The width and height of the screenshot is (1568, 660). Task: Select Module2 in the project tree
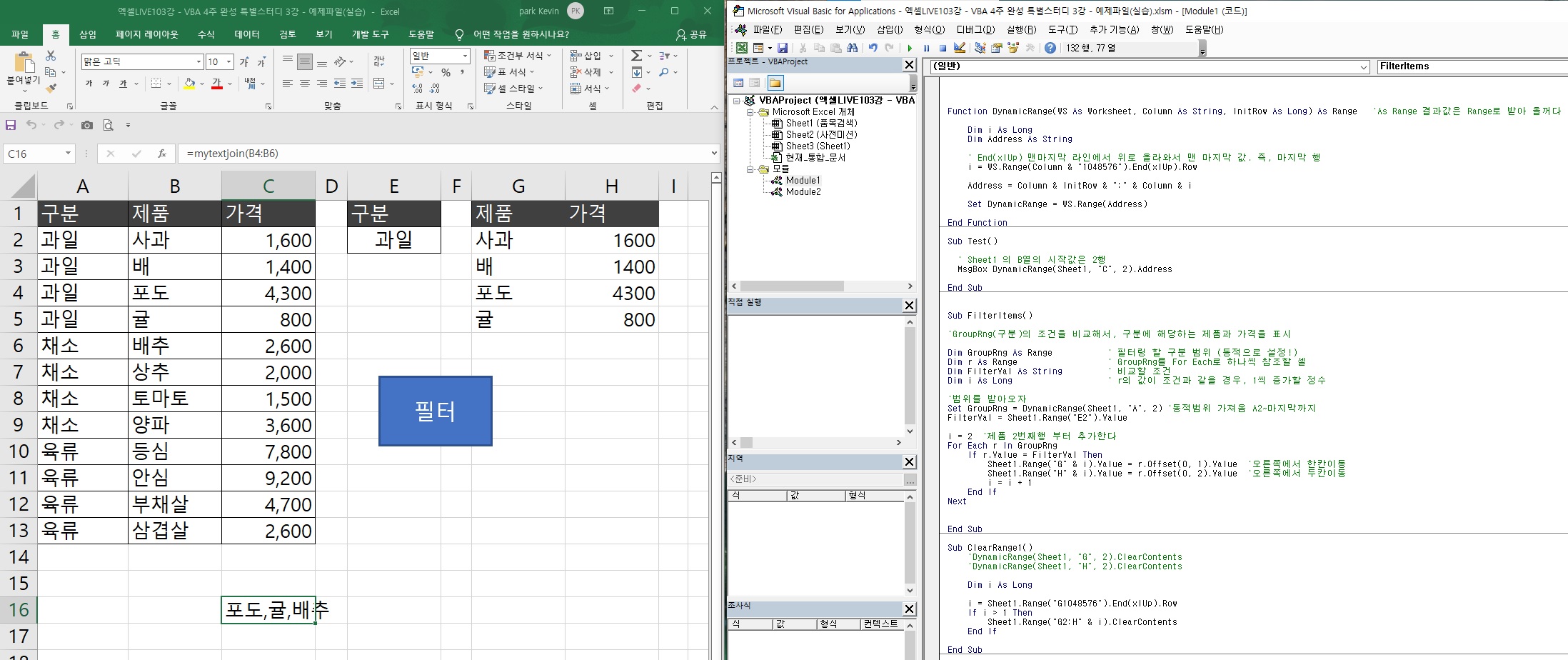803,191
